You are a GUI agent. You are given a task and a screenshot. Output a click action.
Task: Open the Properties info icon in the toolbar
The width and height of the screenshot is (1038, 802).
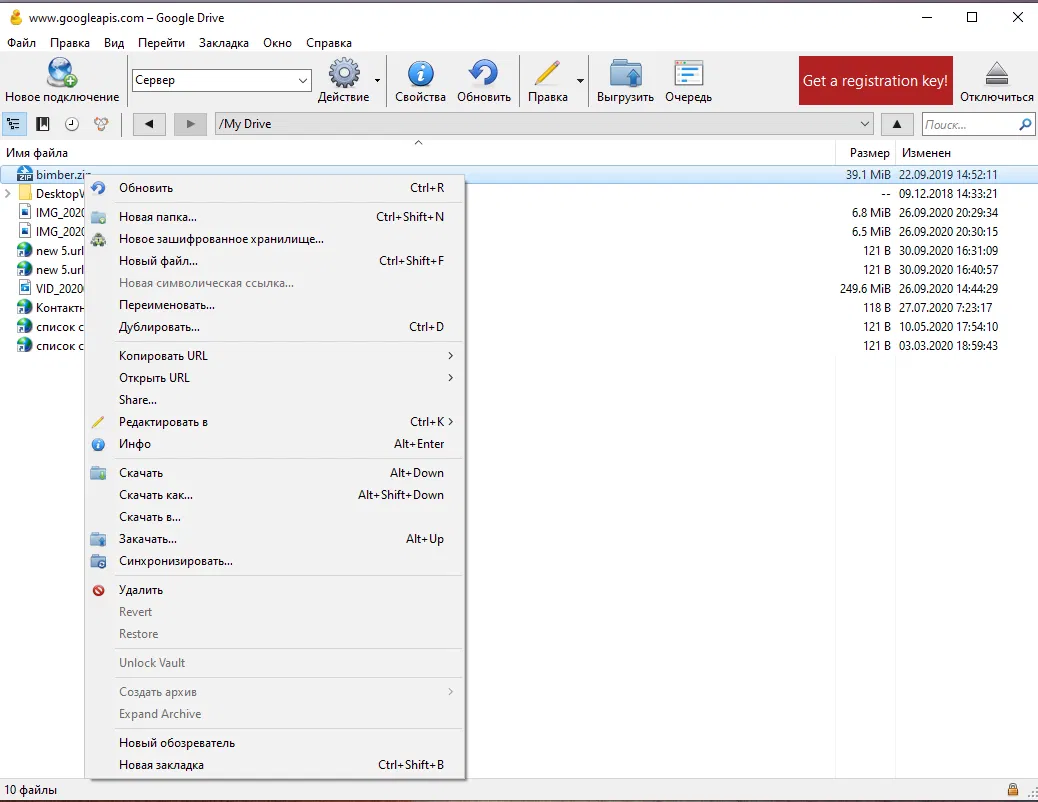point(420,73)
